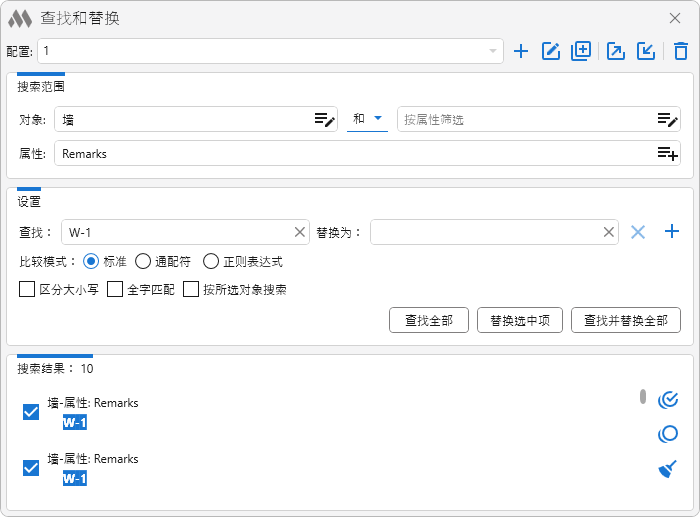Click the search results scrollbar thumb

643,396
